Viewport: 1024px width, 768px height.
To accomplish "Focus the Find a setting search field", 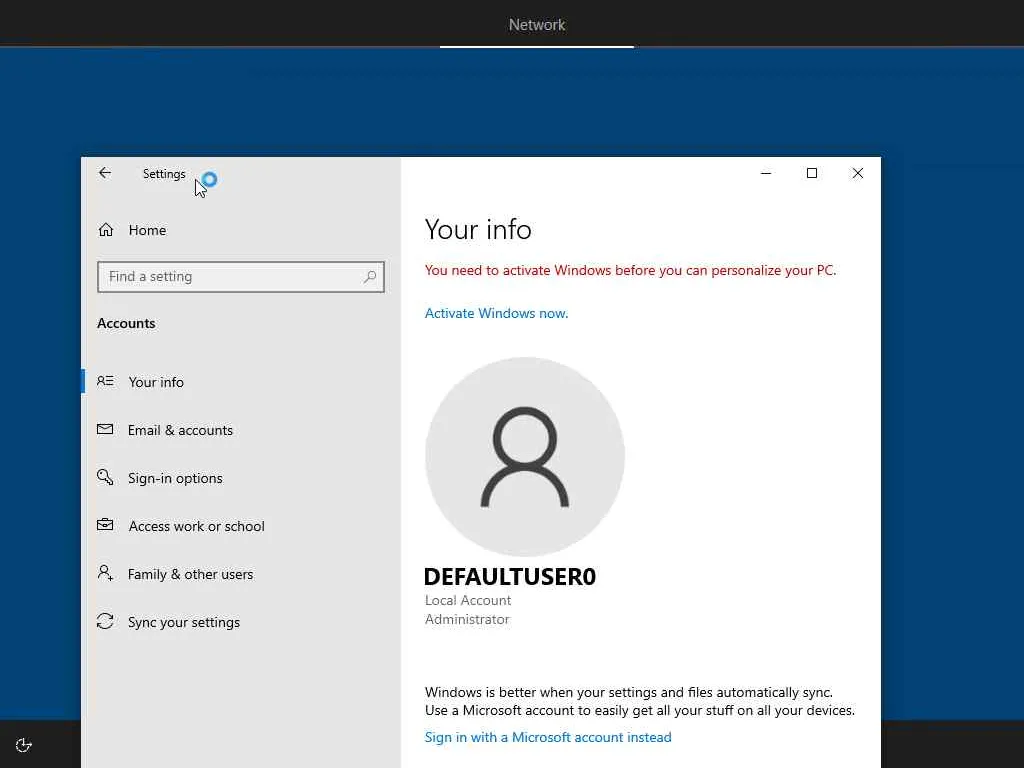I will point(240,277).
